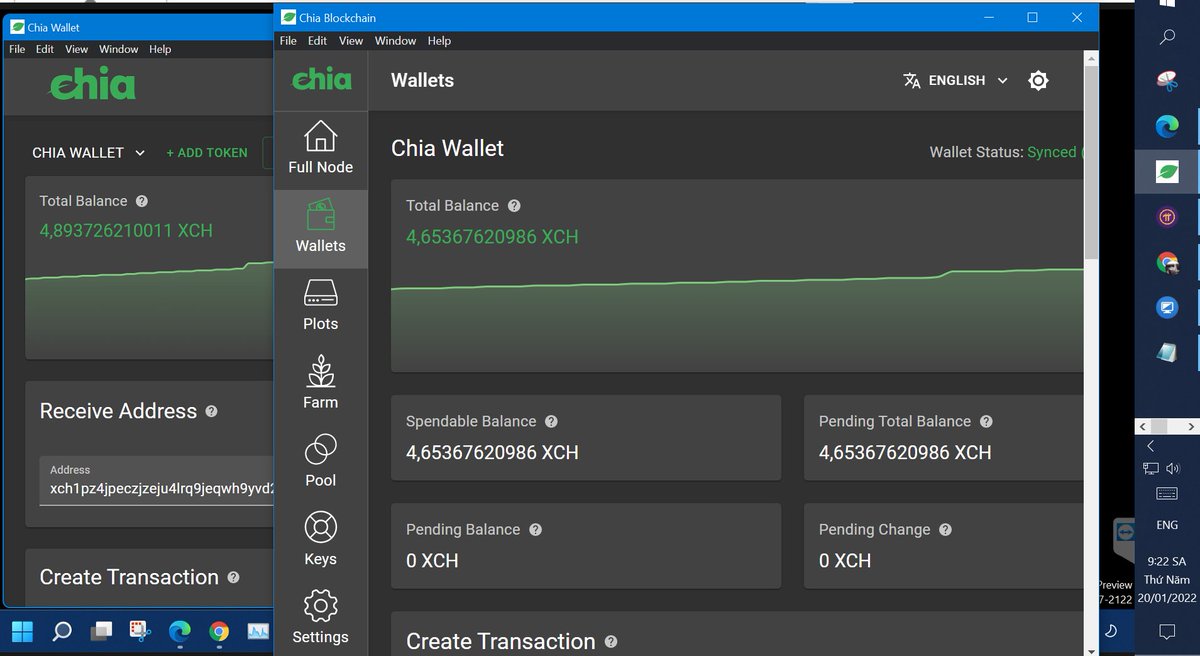
Task: Open search on the right vertical taskbar
Action: (1167, 38)
